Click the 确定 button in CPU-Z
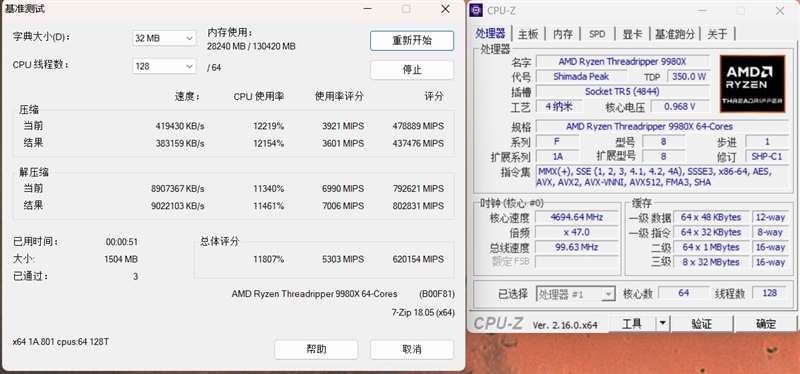Viewport: 800px width, 374px height. click(766, 323)
